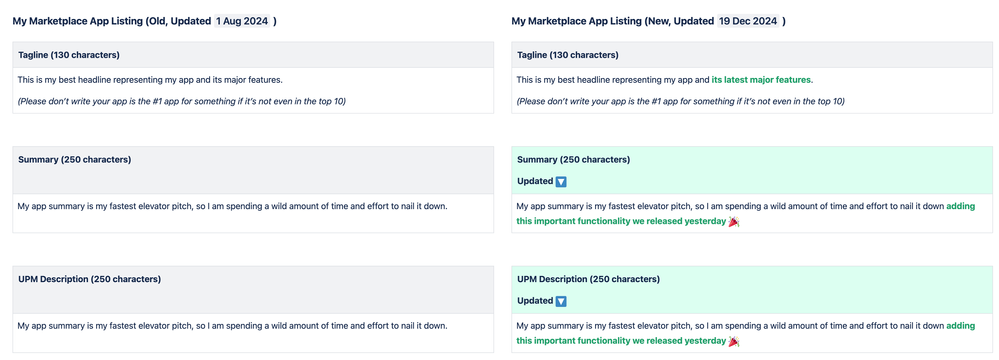Click 'Updated' label in new UPM Description header

[535, 301]
